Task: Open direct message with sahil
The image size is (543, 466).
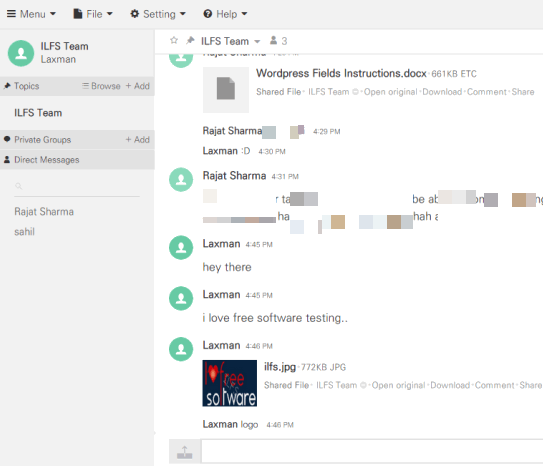Action: [24, 232]
